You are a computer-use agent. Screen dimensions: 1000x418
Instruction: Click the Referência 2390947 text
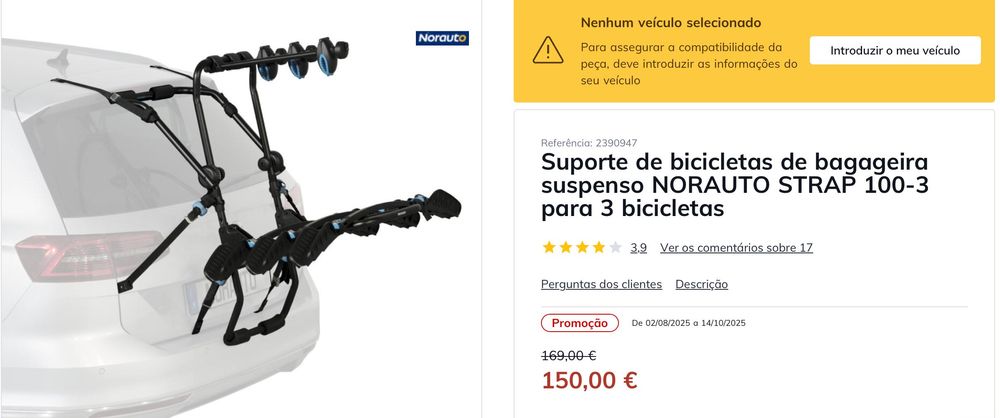589,143
